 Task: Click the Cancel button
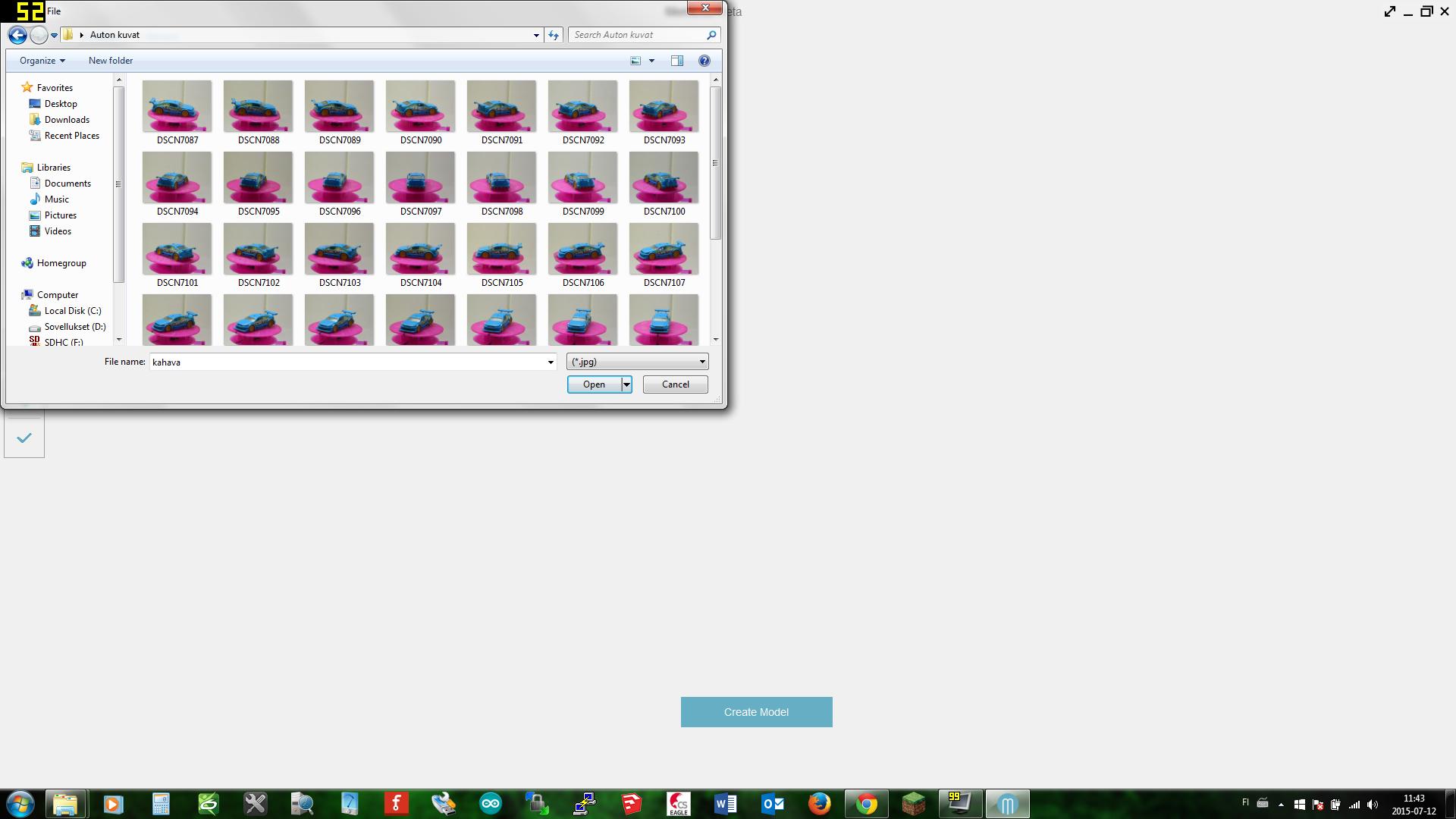675,384
